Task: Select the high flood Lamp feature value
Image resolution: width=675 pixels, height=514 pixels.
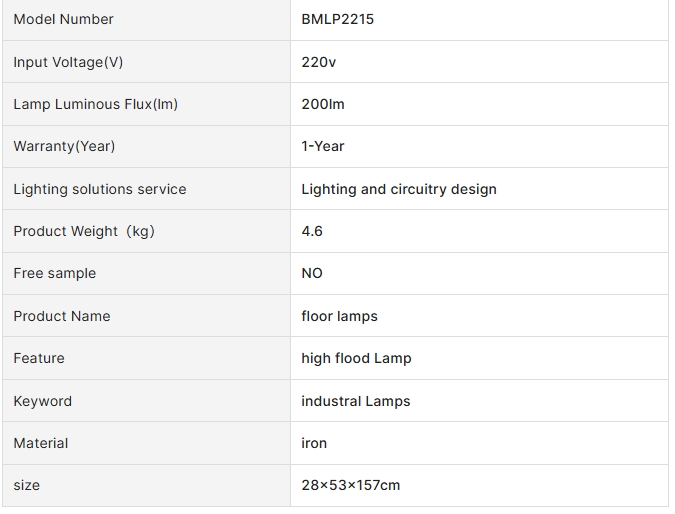Action: [x=356, y=358]
